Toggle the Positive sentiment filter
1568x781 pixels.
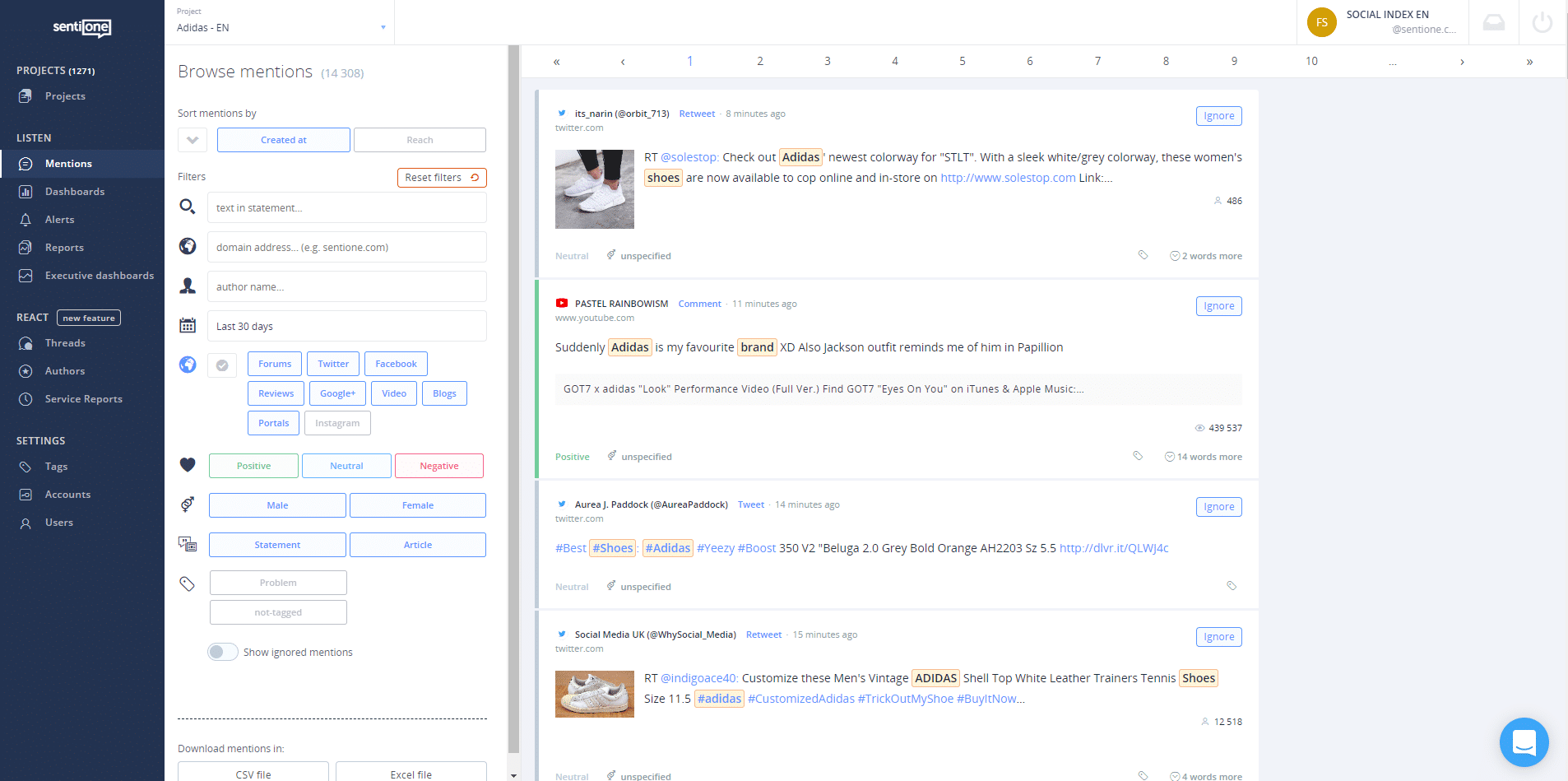(253, 466)
